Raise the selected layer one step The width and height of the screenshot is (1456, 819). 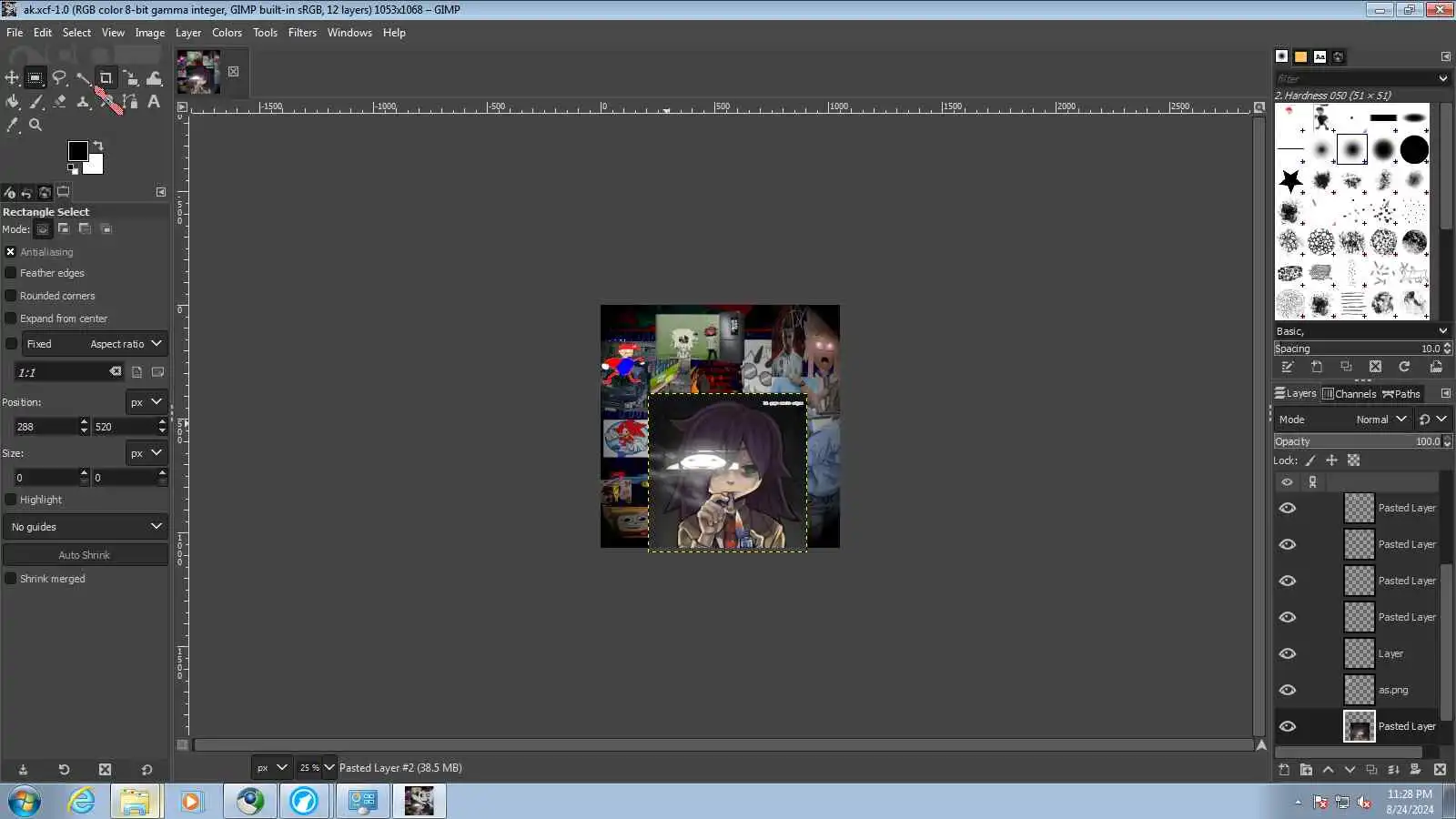(x=1328, y=770)
